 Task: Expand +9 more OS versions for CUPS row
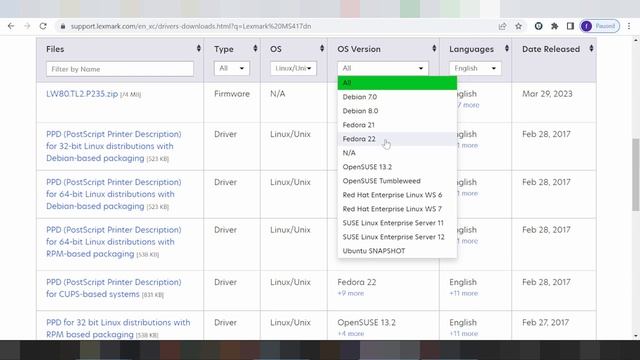351,293
